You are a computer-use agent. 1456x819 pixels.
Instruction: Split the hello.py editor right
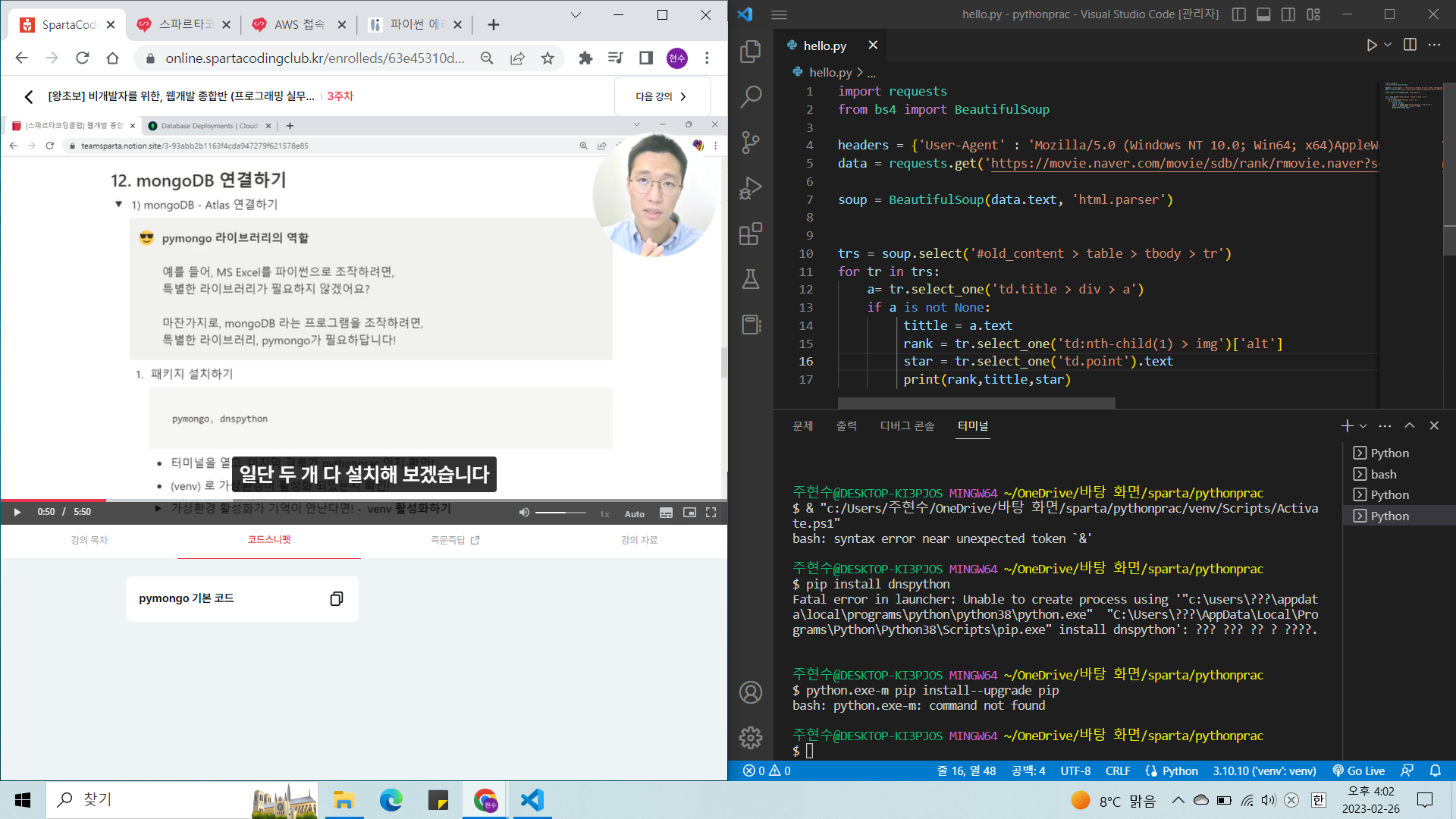click(x=1410, y=45)
